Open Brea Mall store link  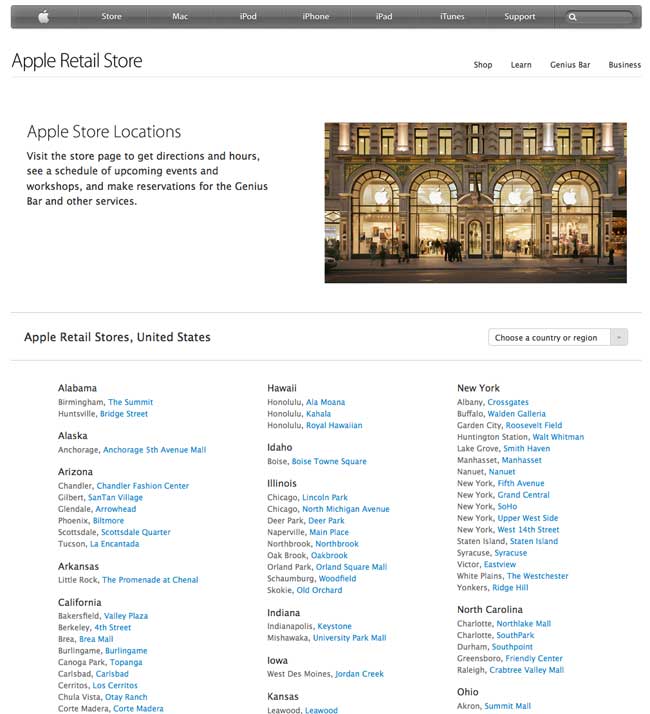[96, 639]
